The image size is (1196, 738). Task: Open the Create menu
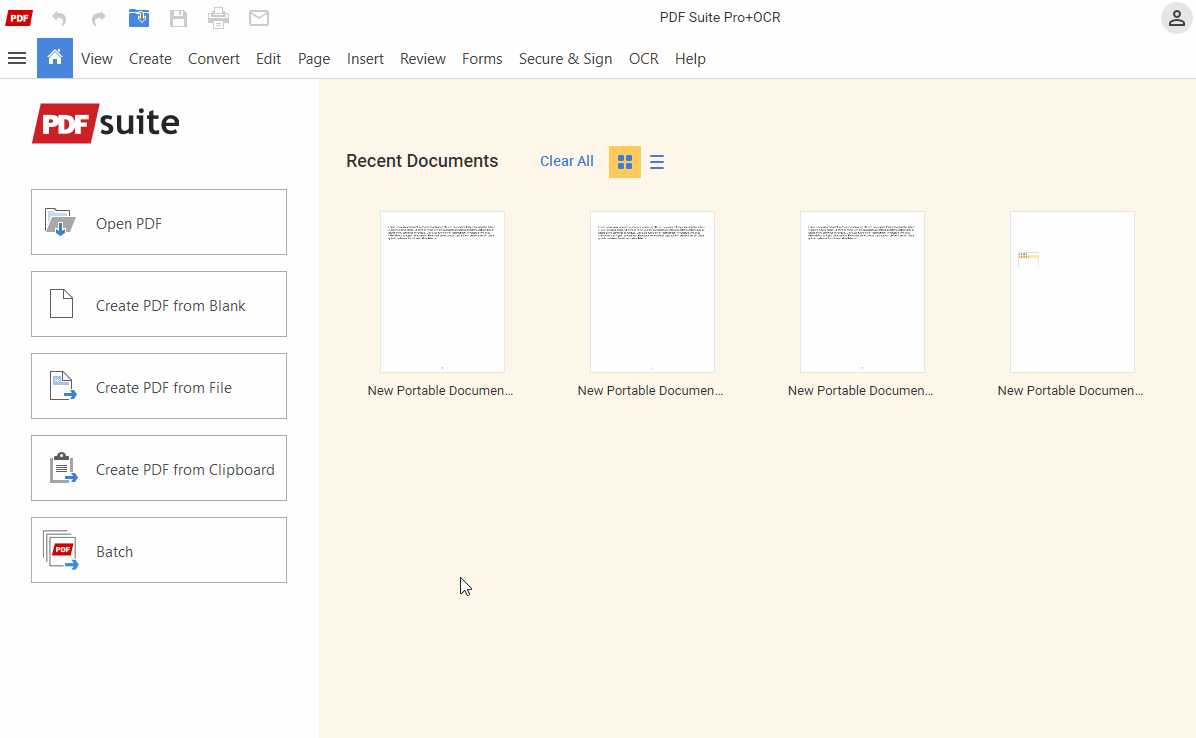click(150, 59)
